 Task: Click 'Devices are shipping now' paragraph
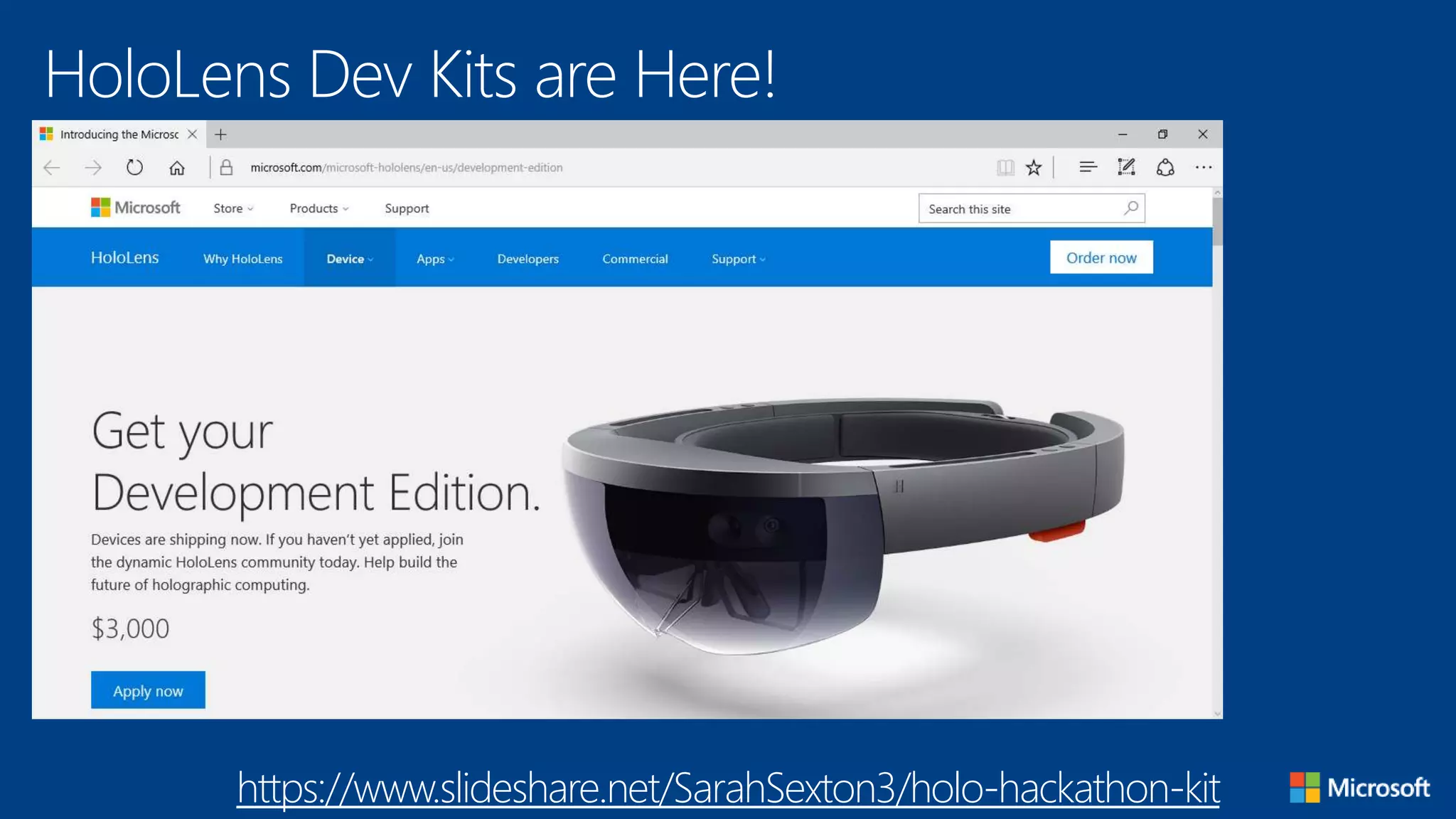pos(277,562)
